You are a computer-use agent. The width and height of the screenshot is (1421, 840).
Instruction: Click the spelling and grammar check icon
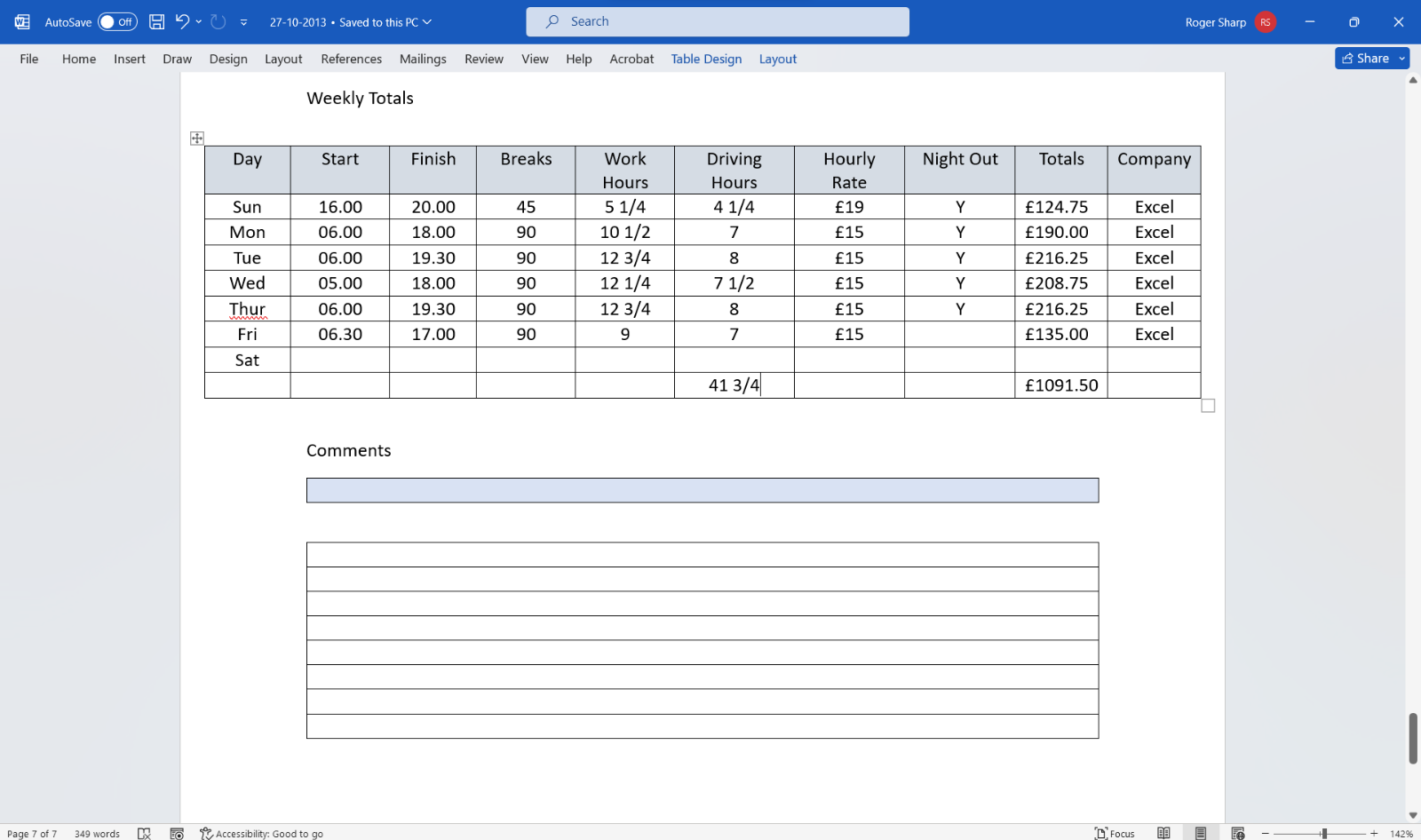coord(144,833)
